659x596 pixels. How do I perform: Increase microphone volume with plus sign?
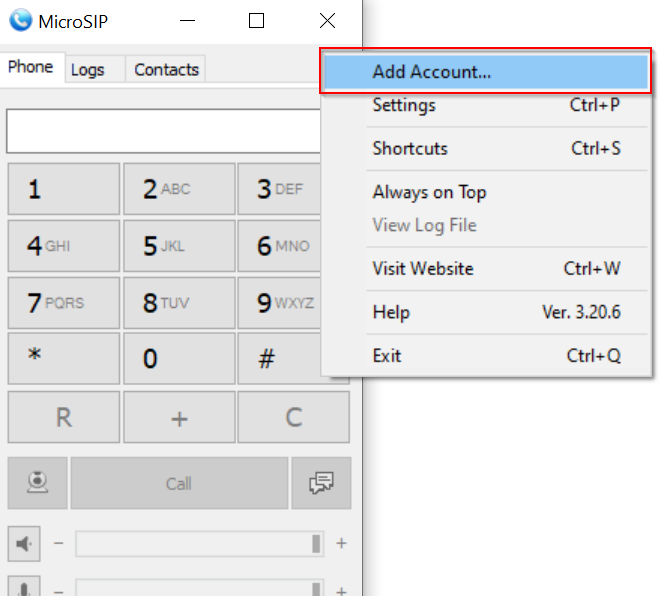pyautogui.click(x=341, y=591)
